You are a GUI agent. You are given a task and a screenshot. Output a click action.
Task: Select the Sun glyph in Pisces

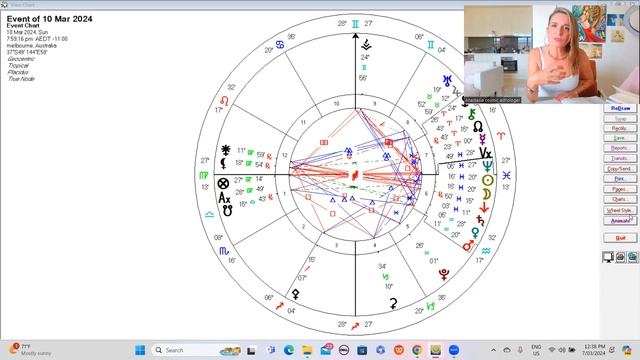tap(487, 180)
